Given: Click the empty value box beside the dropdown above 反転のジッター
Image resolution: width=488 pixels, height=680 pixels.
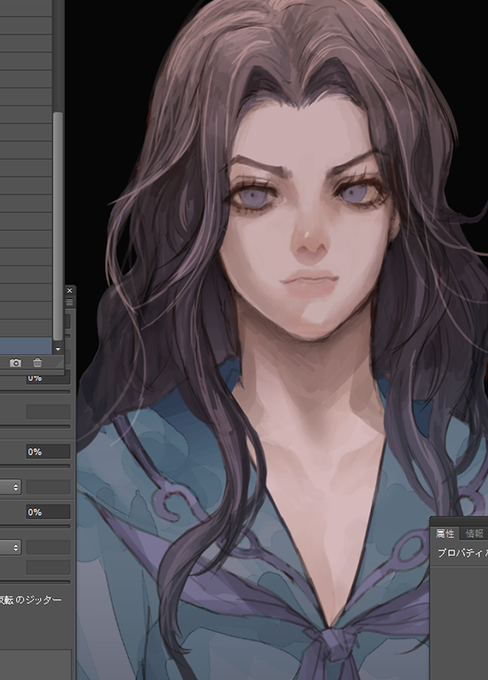Looking at the screenshot, I should click(x=48, y=547).
